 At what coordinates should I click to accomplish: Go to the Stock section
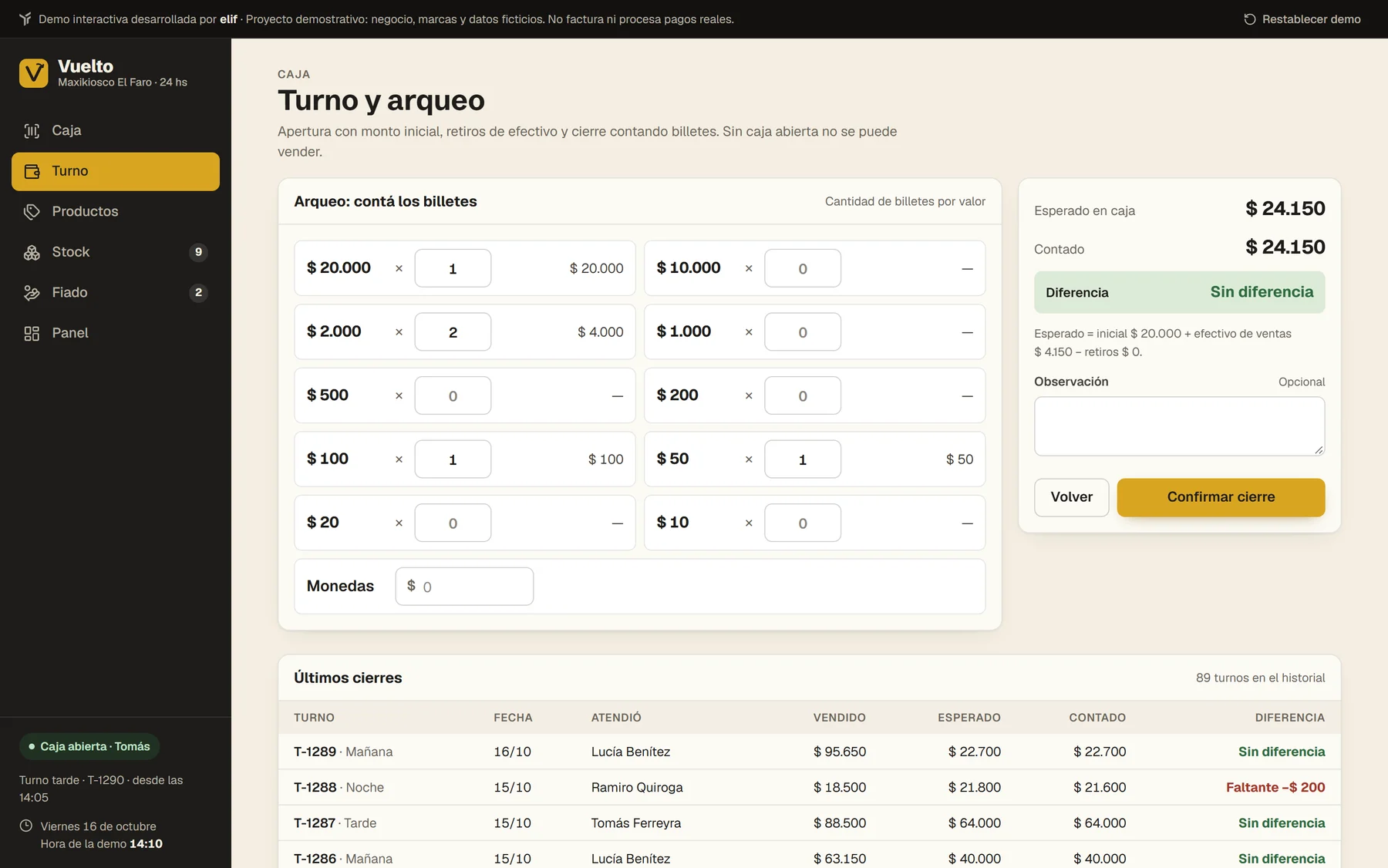[116, 252]
